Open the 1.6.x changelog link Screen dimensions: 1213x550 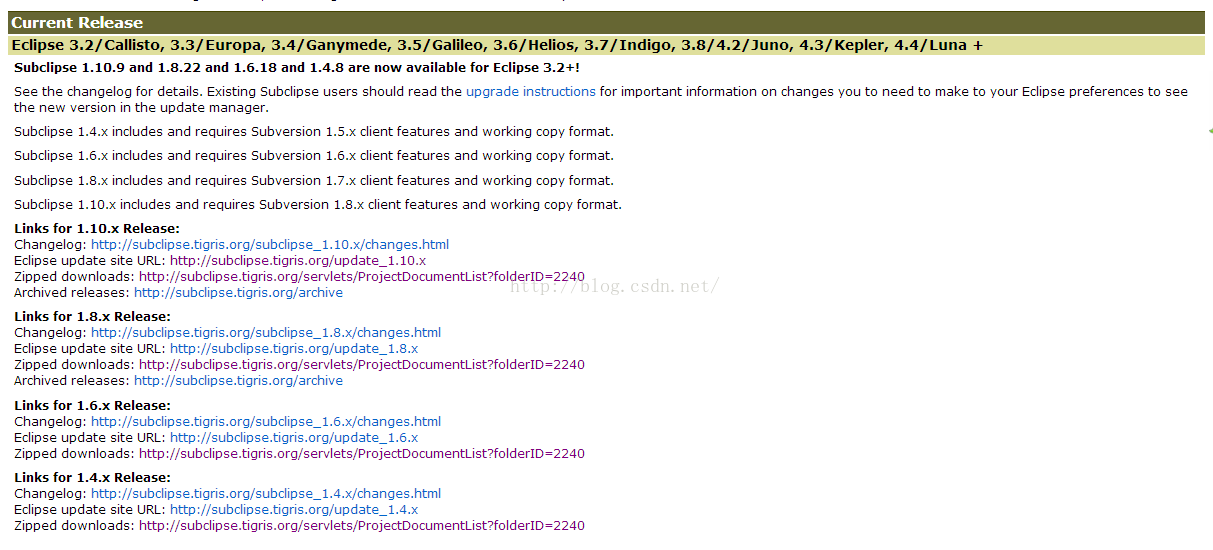266,422
